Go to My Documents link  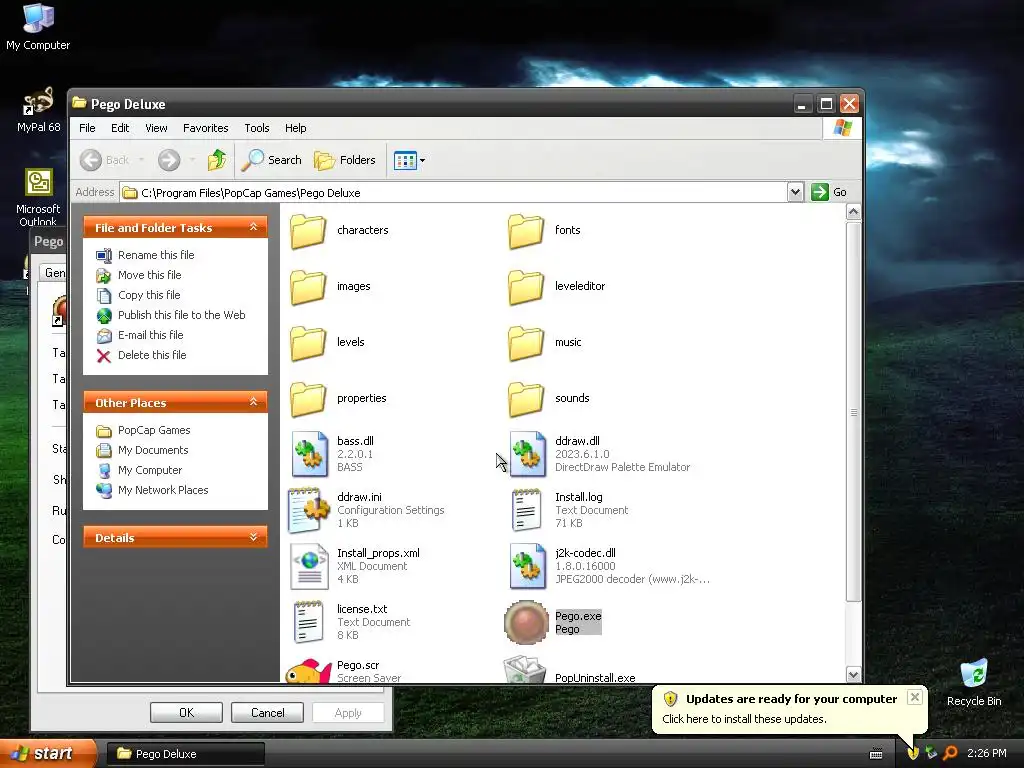pyautogui.click(x=153, y=450)
